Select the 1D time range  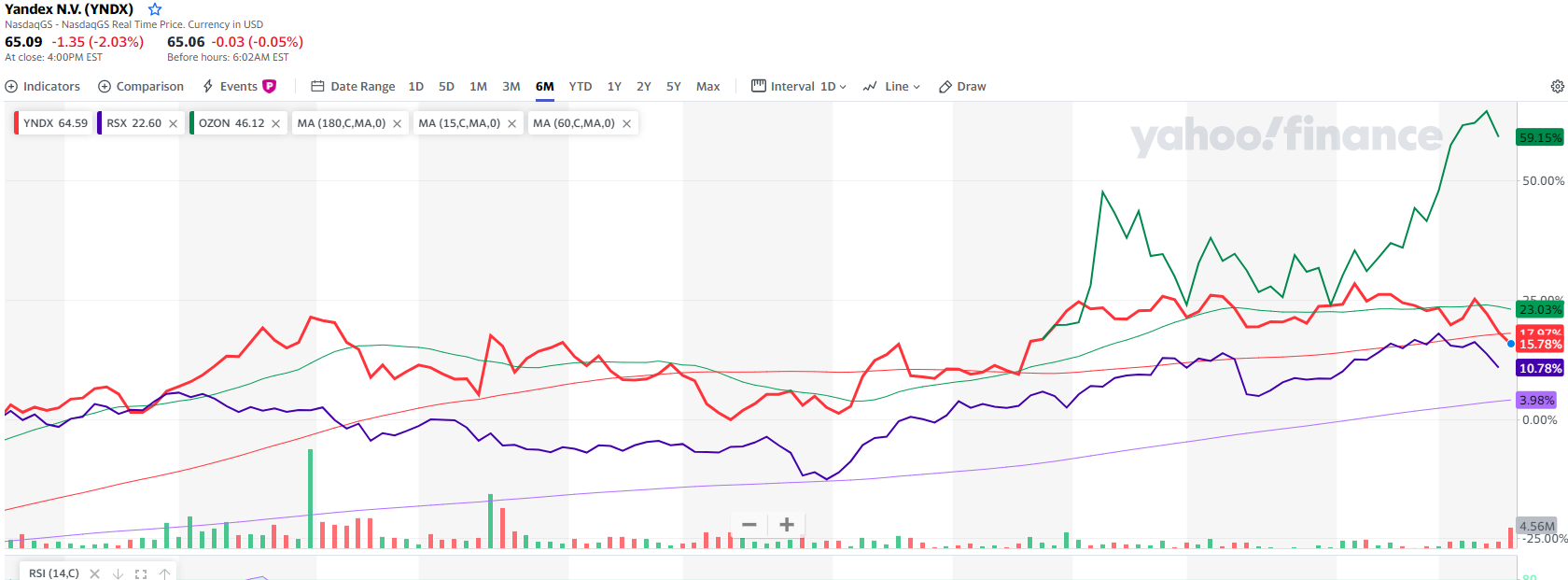416,86
